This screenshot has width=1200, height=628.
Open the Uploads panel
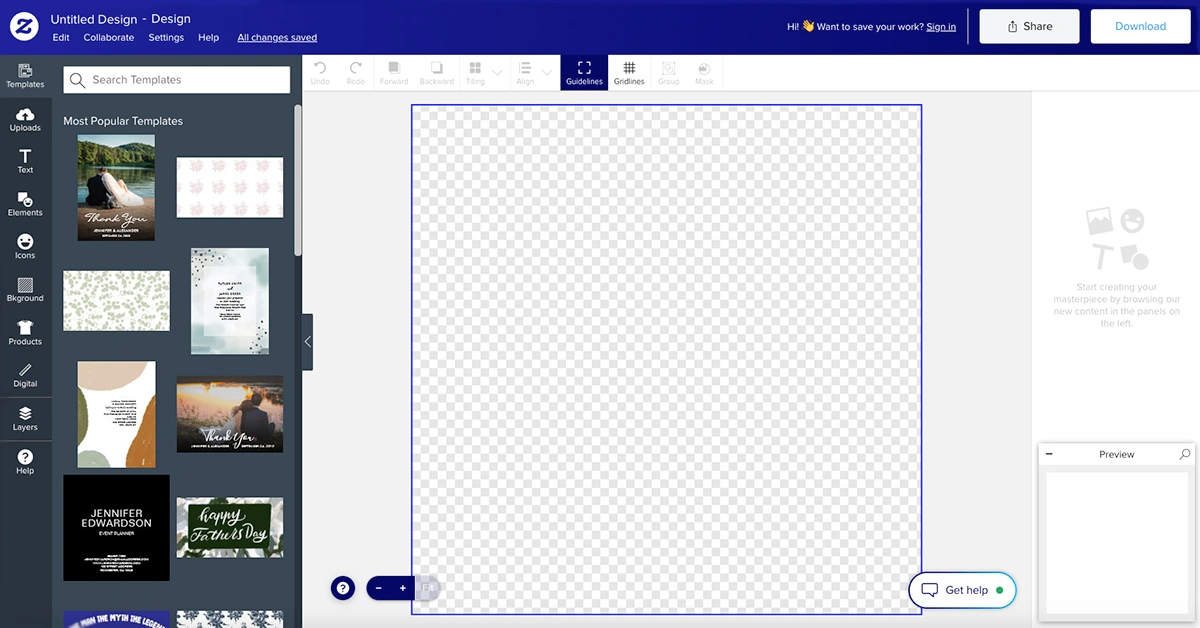coord(25,119)
